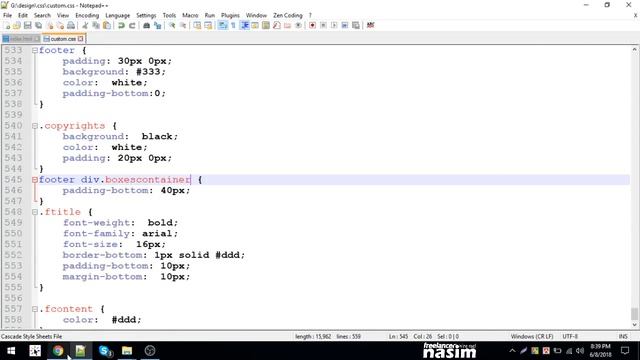The width and height of the screenshot is (640, 360).
Task: Click Save Current Recorded Macro icon
Action: pyautogui.click(x=356, y=25)
